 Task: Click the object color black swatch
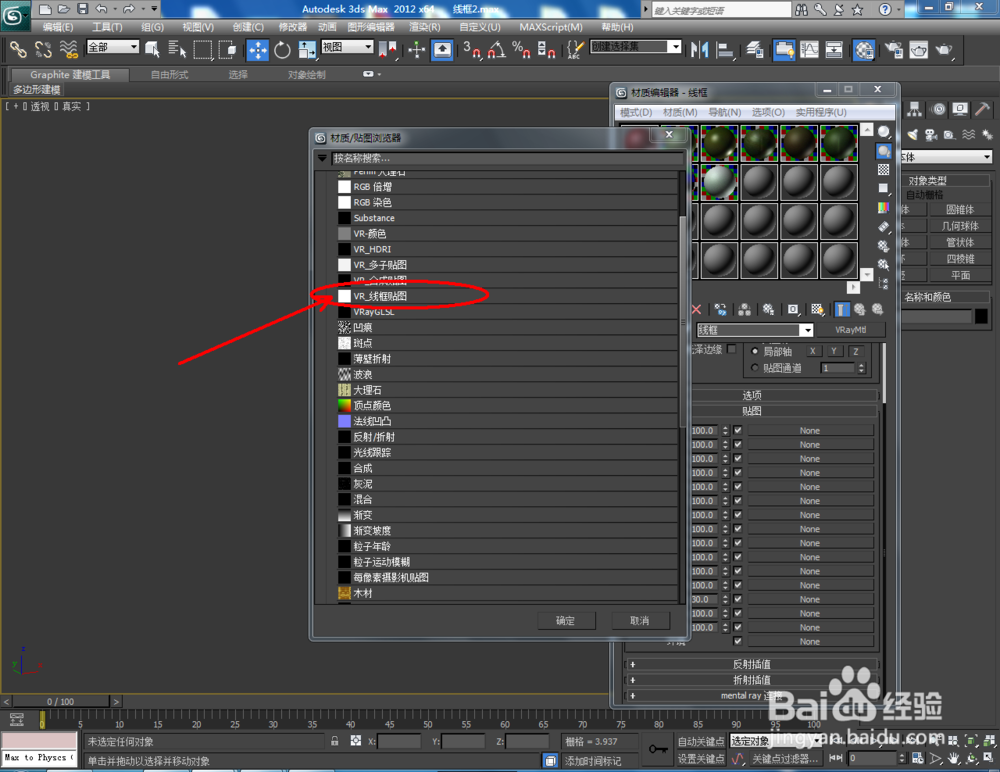coord(982,316)
